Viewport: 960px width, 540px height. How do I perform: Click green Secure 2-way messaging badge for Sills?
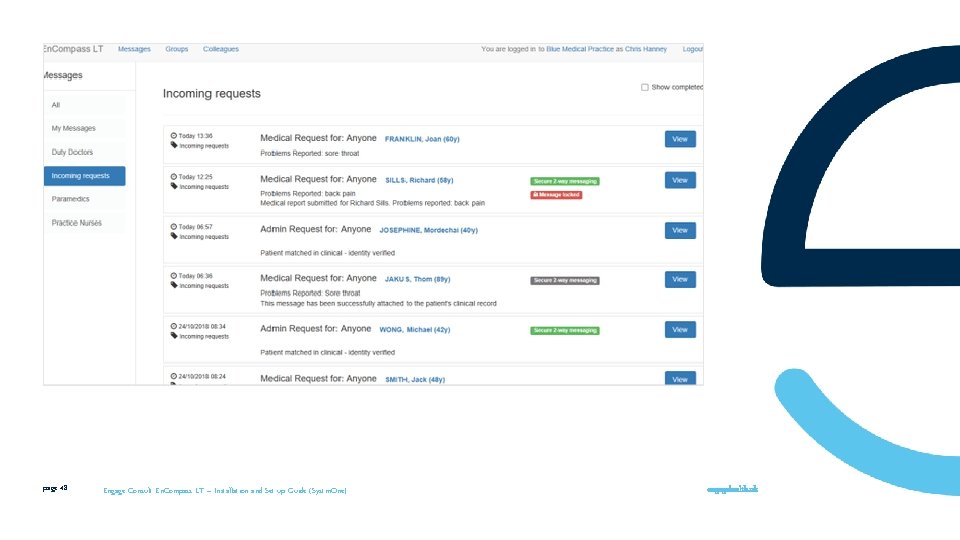point(564,181)
